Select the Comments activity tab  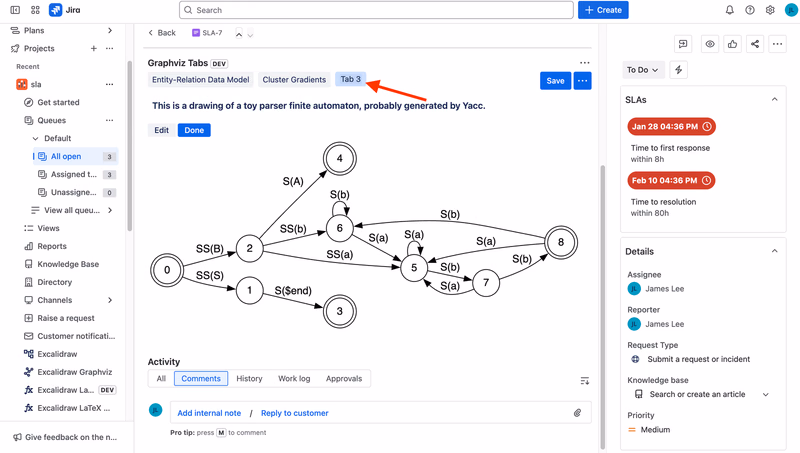click(x=201, y=379)
